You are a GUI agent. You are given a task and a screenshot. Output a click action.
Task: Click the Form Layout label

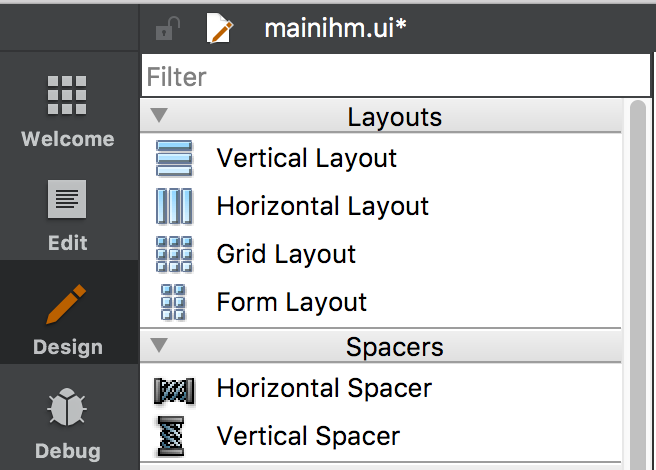(x=292, y=303)
